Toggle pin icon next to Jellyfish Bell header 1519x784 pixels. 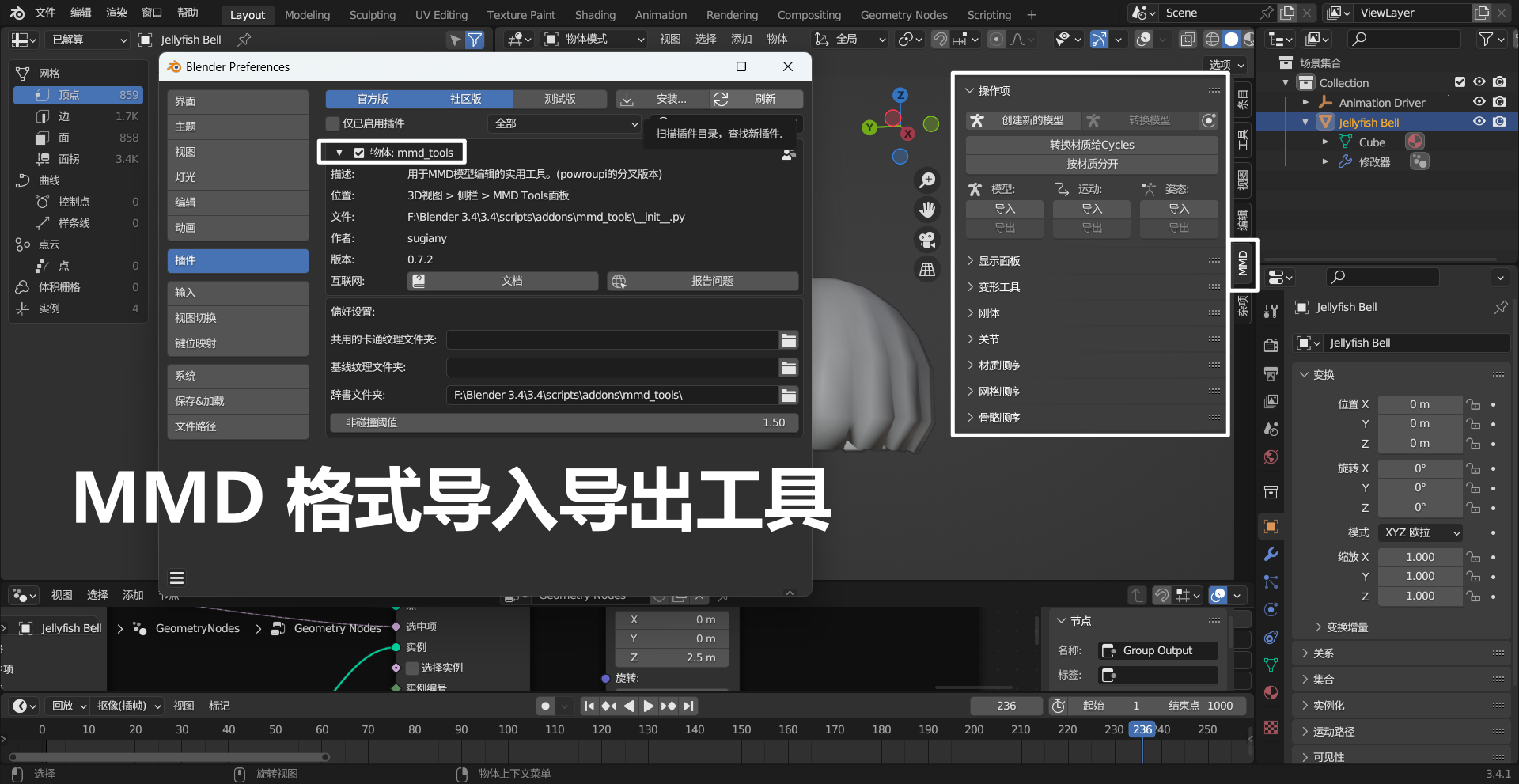pos(244,39)
